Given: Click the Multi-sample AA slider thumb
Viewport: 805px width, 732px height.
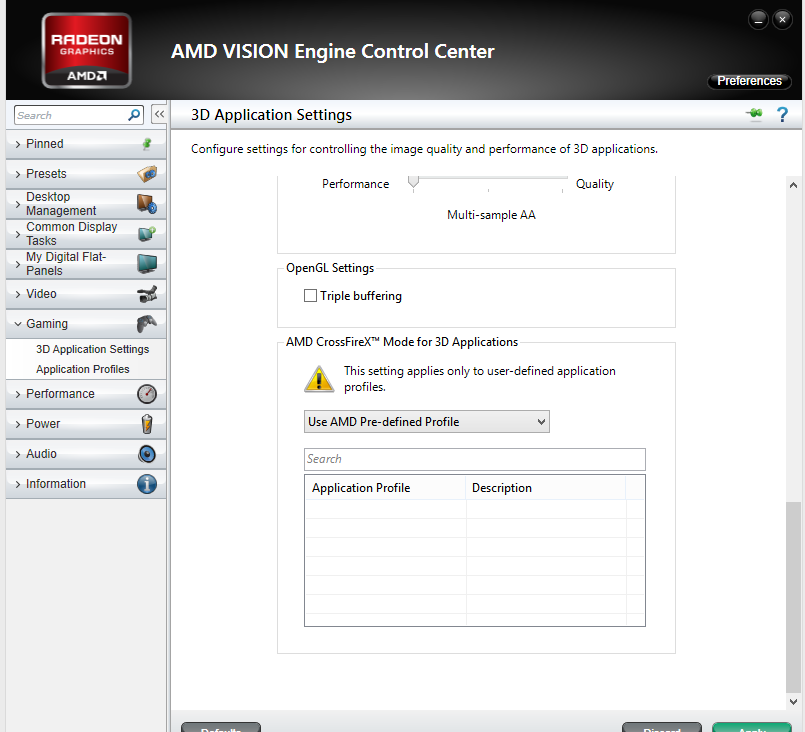Looking at the screenshot, I should (x=413, y=182).
